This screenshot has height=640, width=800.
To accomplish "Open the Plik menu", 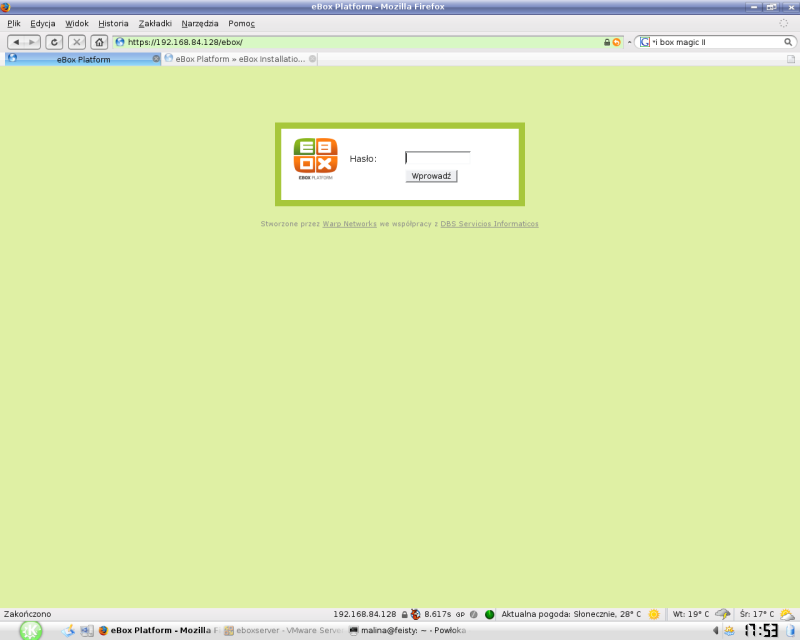I will [x=14, y=23].
